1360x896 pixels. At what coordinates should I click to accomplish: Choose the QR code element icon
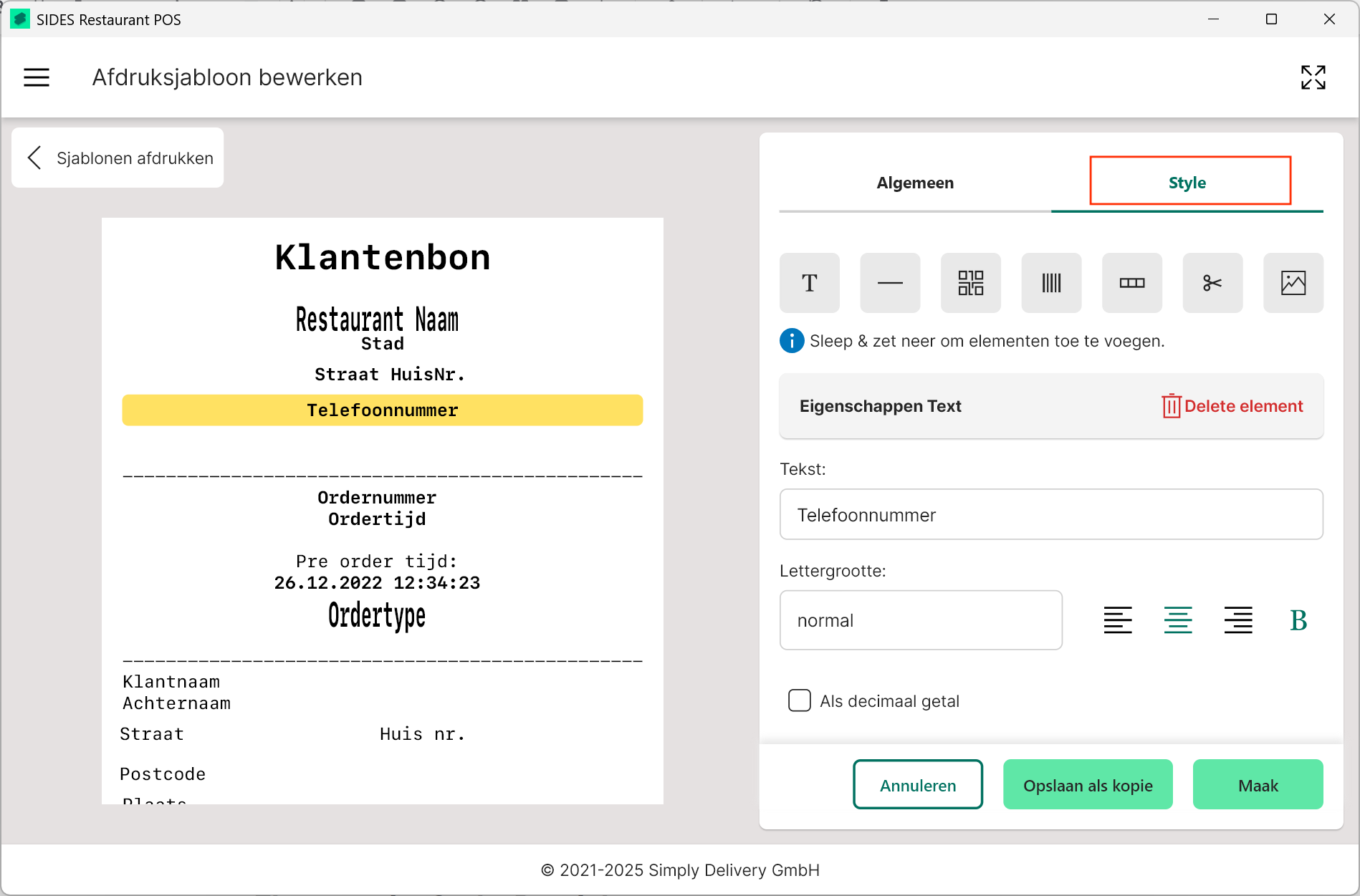tap(970, 283)
